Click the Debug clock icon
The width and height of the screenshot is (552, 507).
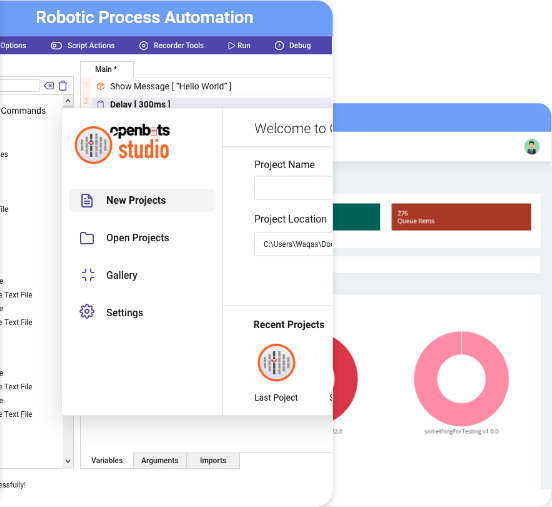click(x=279, y=45)
